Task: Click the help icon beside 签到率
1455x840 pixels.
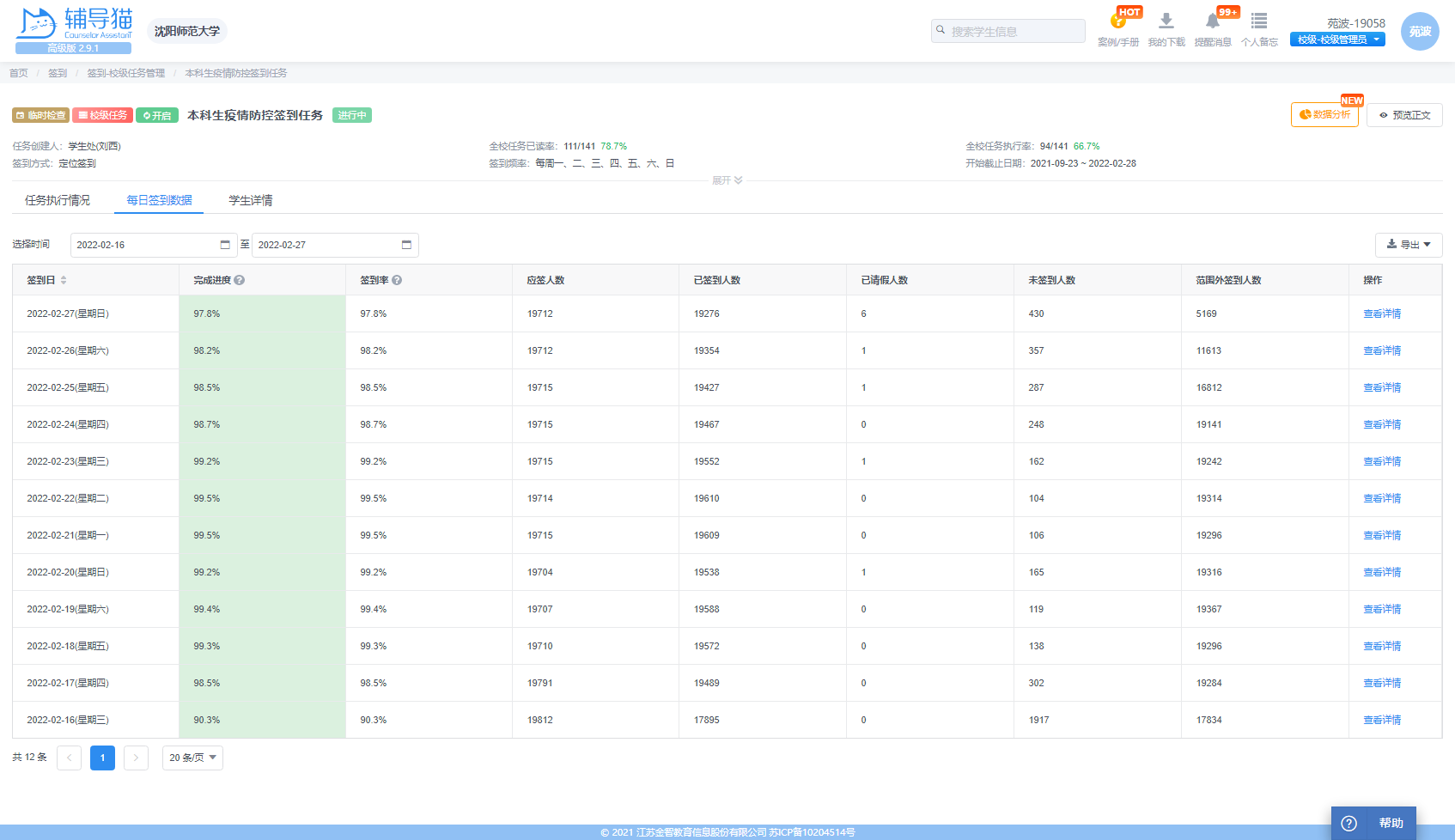Action: point(397,280)
